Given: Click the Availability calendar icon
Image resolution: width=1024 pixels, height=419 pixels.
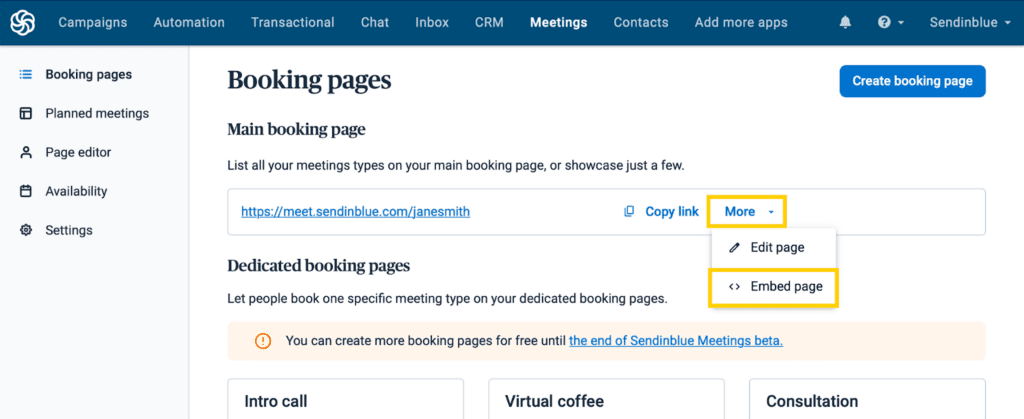Looking at the screenshot, I should coord(26,192).
